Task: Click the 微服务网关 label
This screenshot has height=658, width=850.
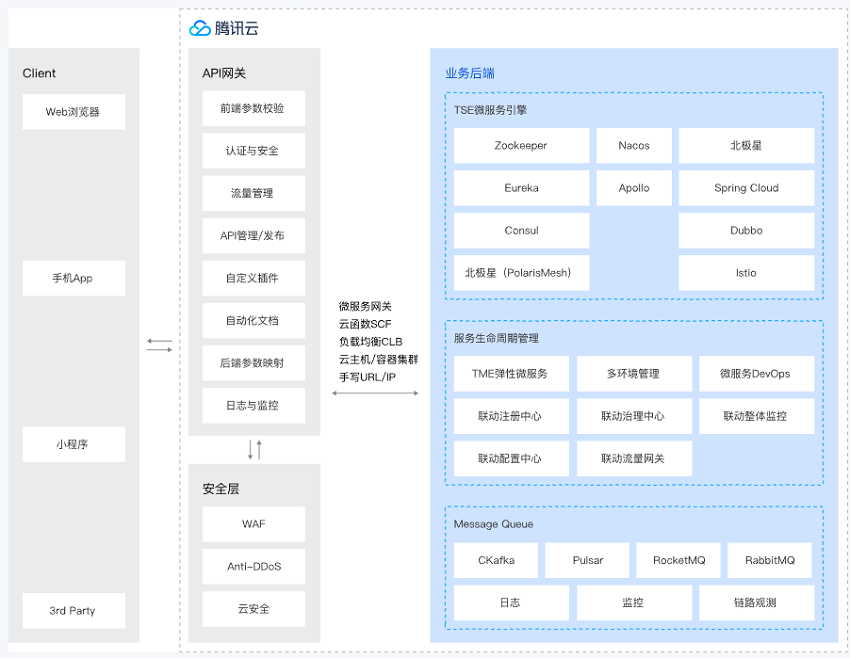Action: 365,306
